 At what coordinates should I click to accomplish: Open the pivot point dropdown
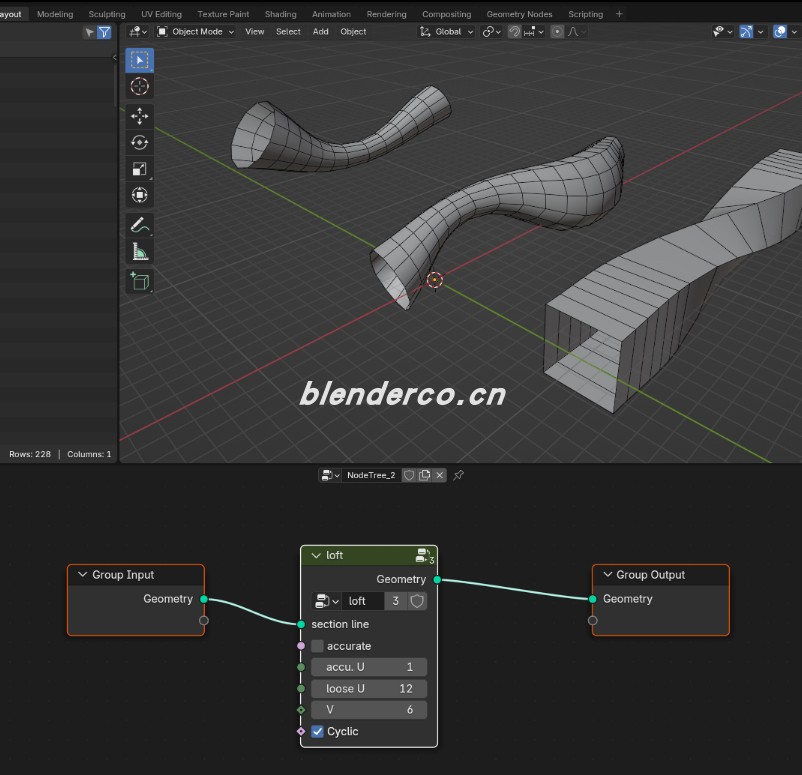492,32
